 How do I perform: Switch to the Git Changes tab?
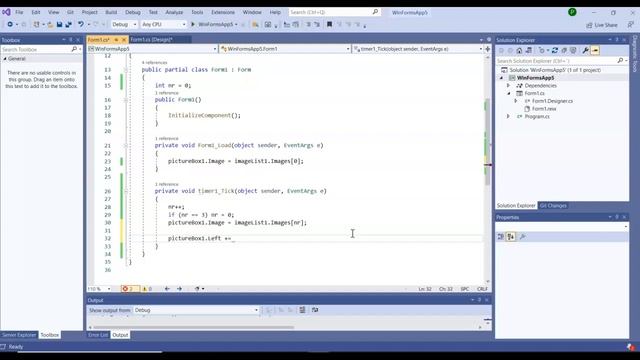coord(553,206)
